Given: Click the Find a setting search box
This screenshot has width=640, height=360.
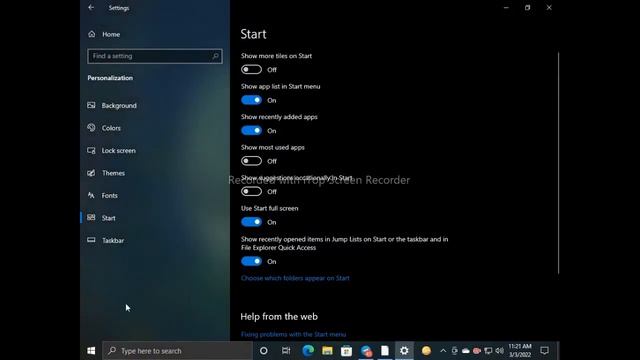Looking at the screenshot, I should tap(155, 56).
